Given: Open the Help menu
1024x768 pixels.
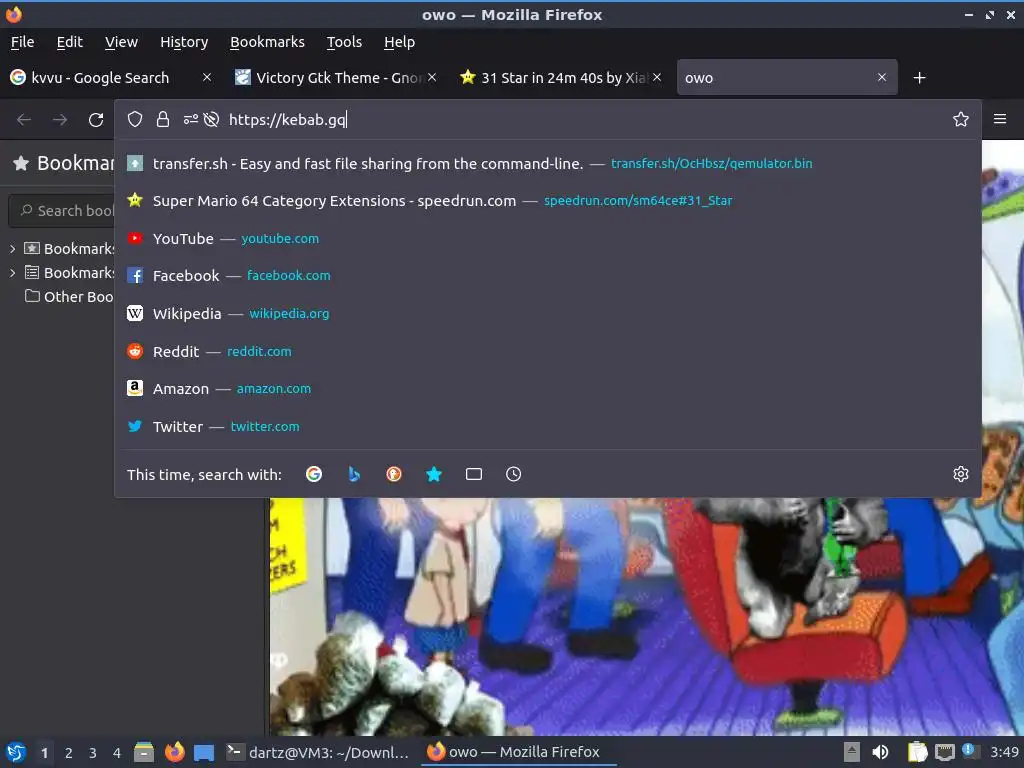Looking at the screenshot, I should point(399,42).
